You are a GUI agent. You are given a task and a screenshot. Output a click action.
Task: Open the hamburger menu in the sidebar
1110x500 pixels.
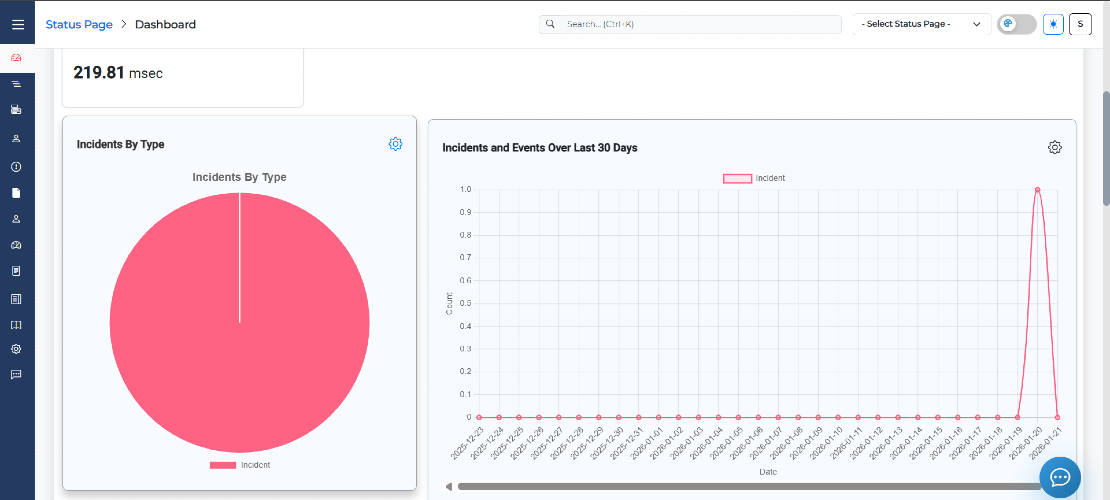tap(17, 24)
